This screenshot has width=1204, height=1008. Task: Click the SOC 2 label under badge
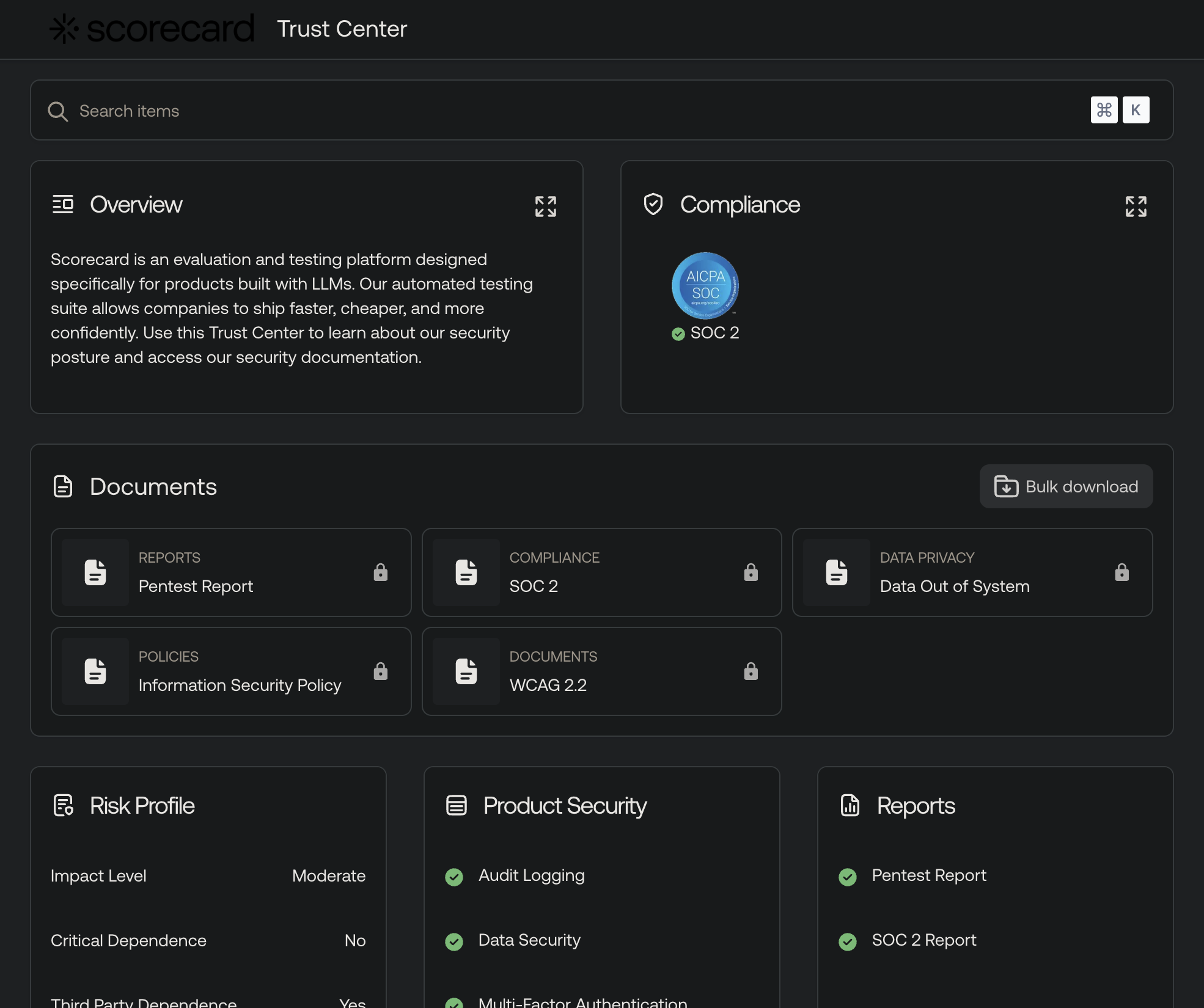(714, 333)
